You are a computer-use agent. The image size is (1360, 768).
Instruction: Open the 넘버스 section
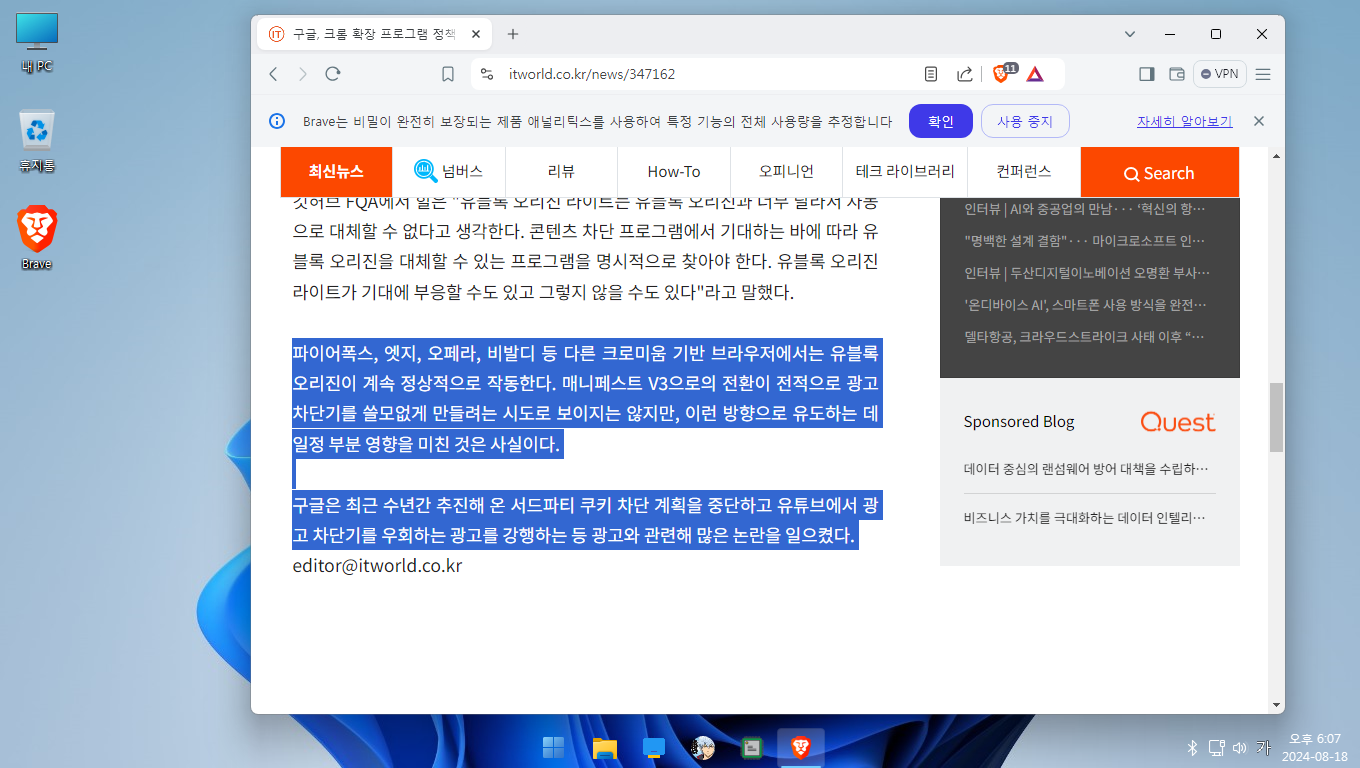tap(449, 172)
